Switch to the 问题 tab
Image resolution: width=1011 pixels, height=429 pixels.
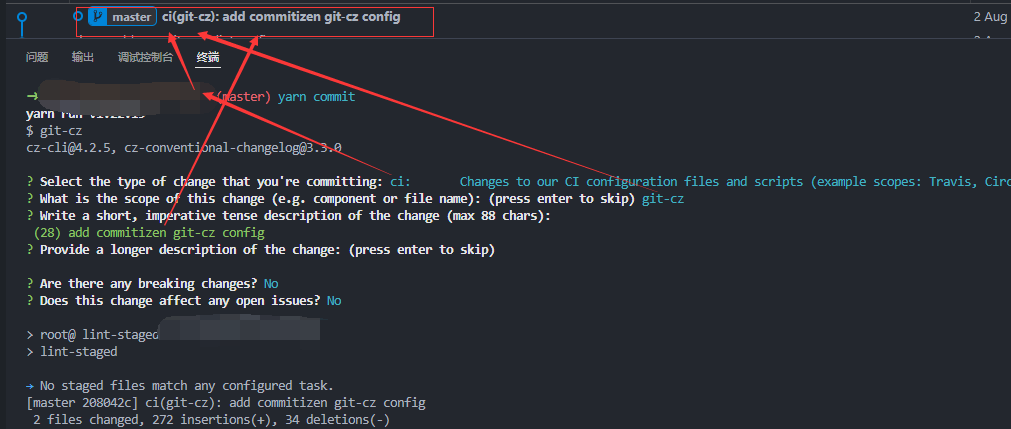(x=37, y=57)
